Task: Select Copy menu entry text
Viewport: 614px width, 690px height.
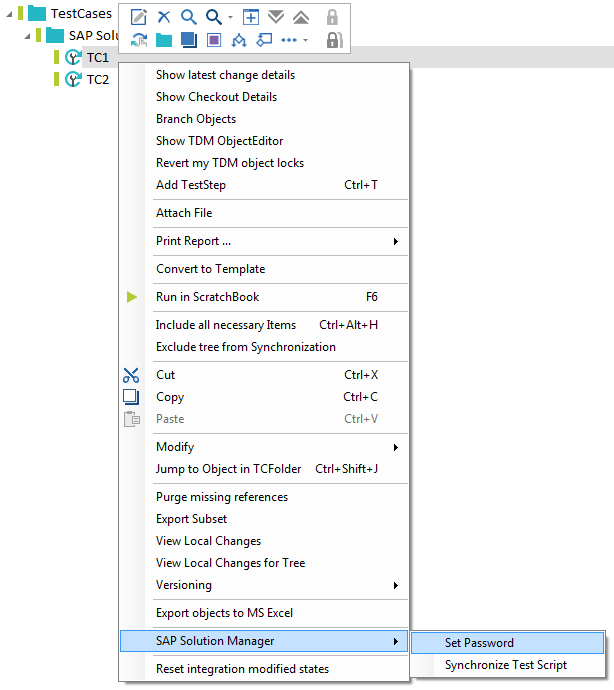Action: click(x=170, y=397)
